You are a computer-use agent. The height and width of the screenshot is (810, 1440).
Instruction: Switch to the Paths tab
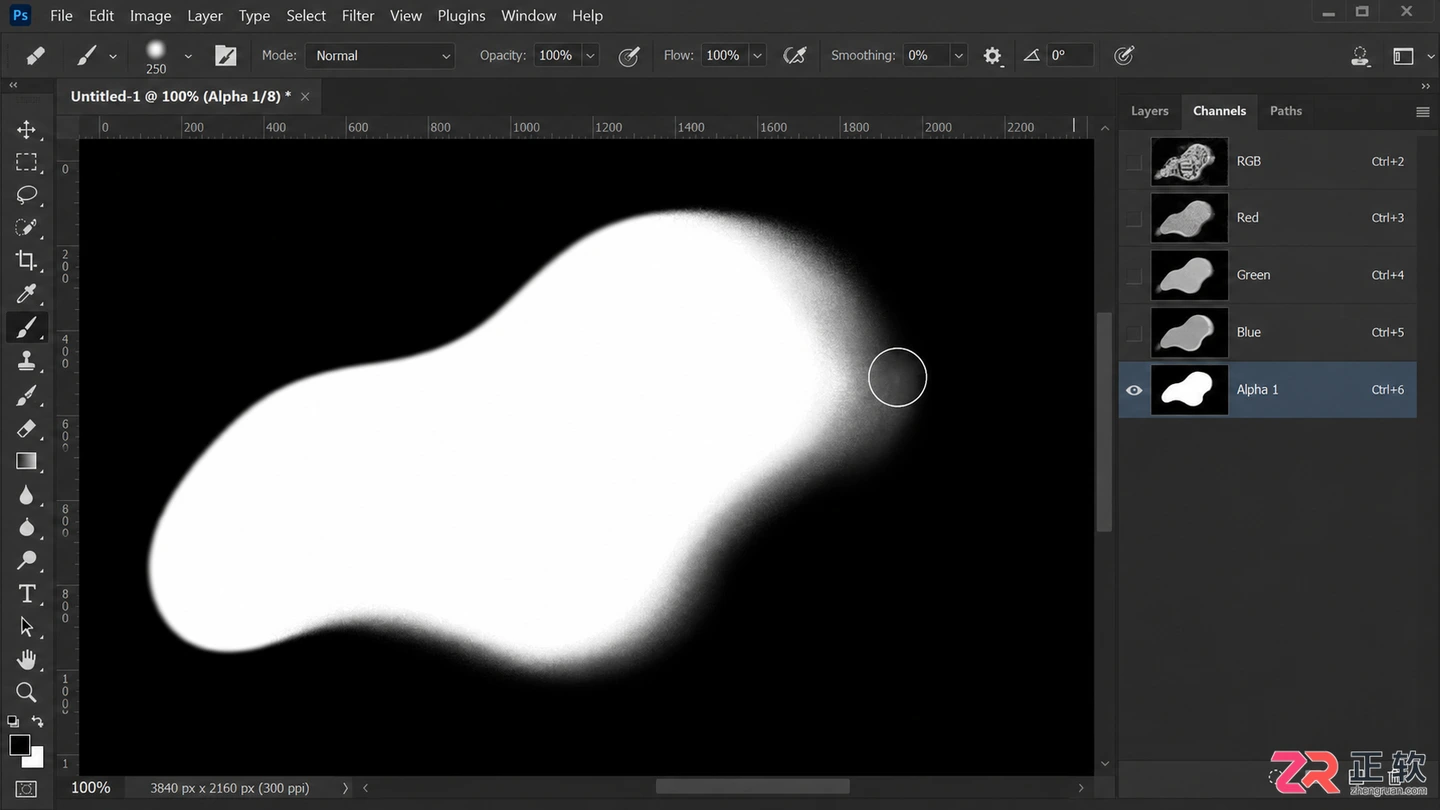click(1286, 111)
